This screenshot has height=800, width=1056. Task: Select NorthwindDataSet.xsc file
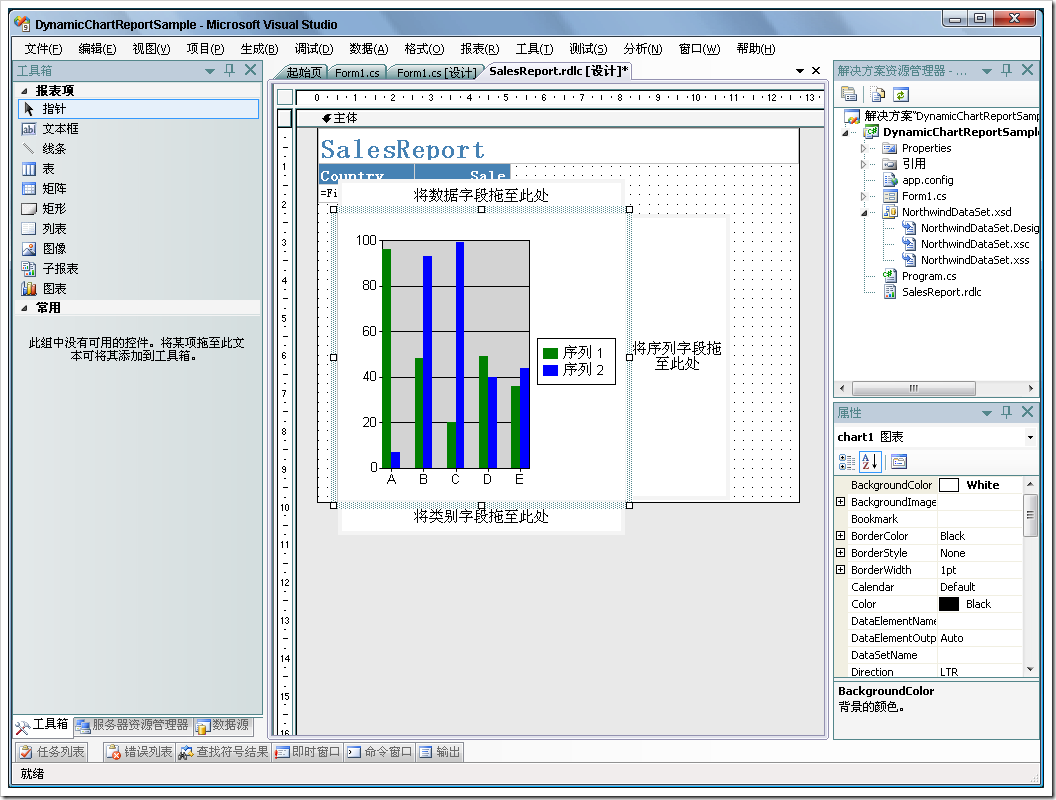[975, 244]
